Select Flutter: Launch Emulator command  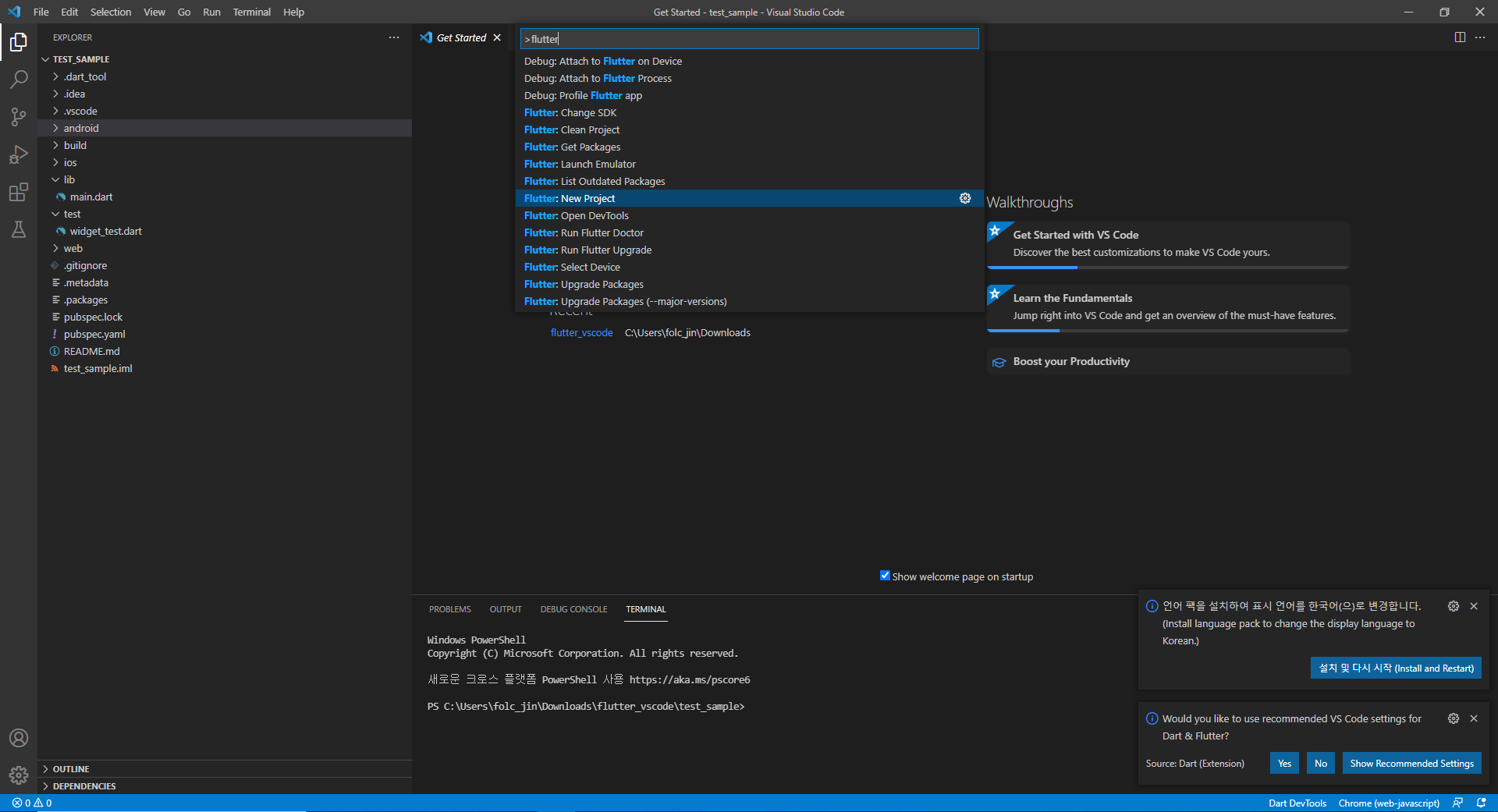tap(750, 164)
